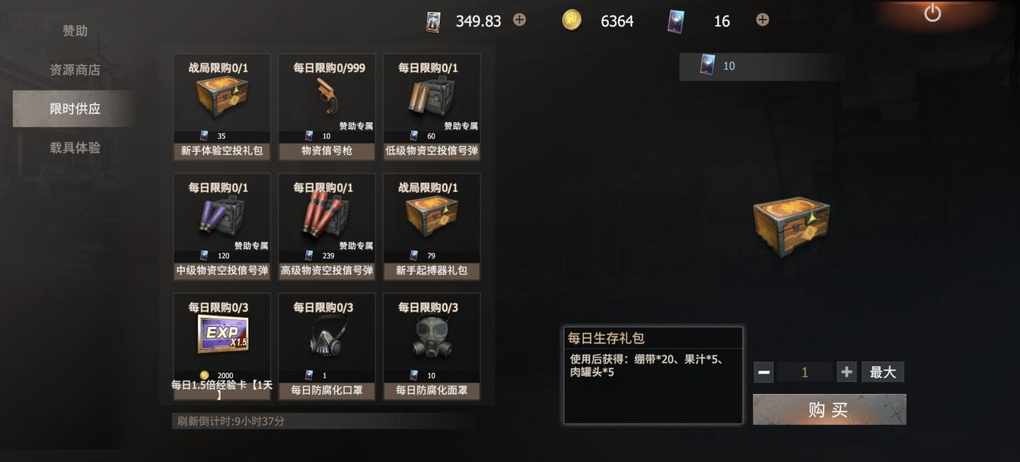1020x462 pixels.
Task: Add more 349.83 ticket currency with the plus icon
Action: pos(519,20)
